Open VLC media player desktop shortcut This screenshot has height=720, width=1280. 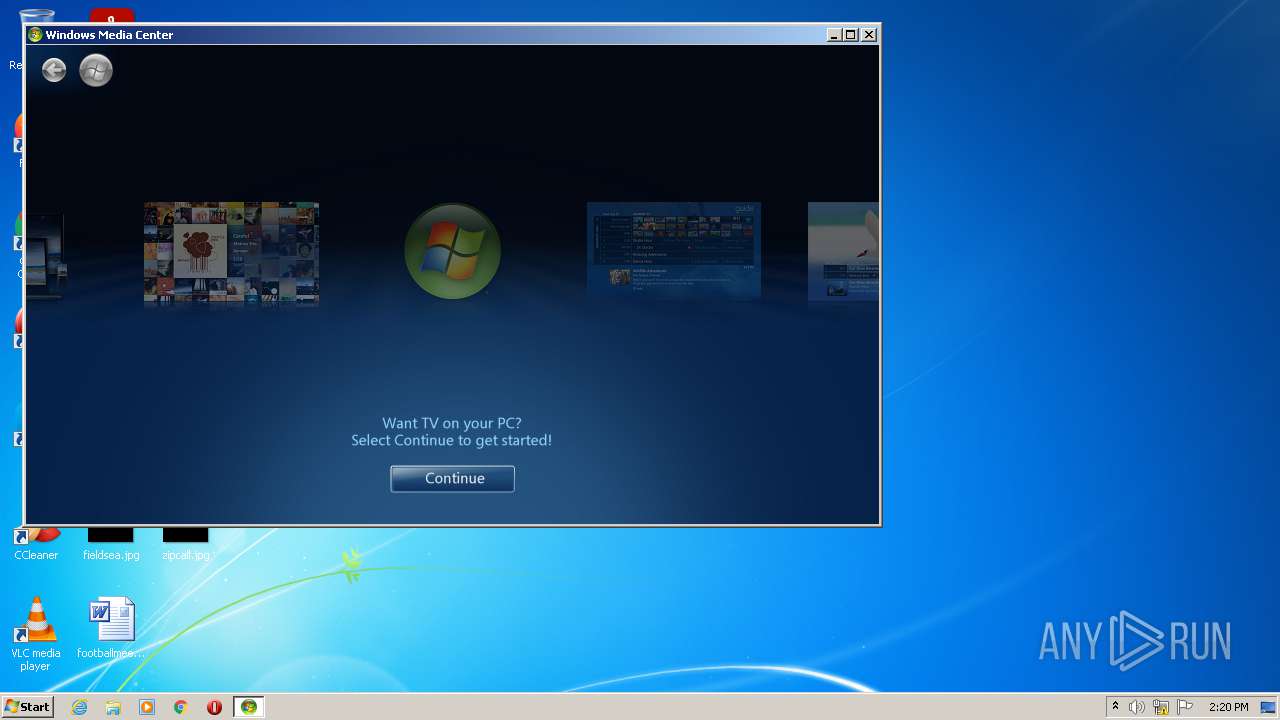tap(36, 634)
